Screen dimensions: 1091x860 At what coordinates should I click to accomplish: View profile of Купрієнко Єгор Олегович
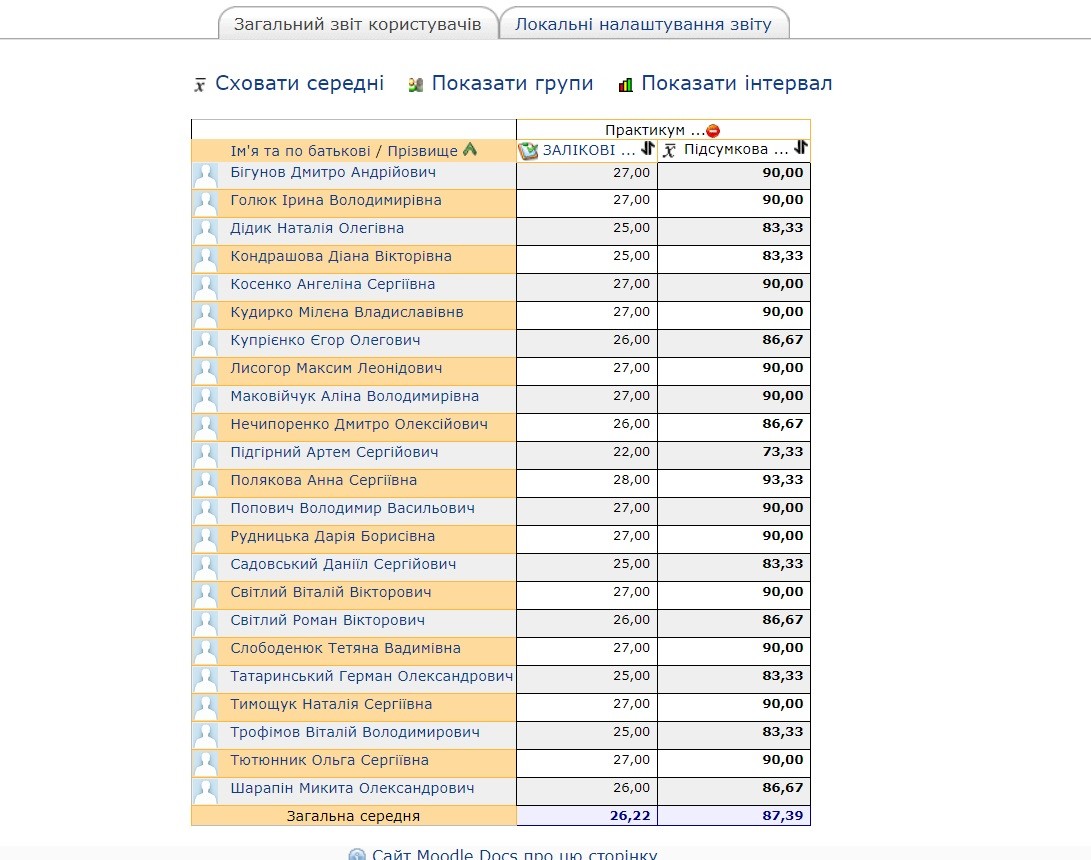(326, 340)
